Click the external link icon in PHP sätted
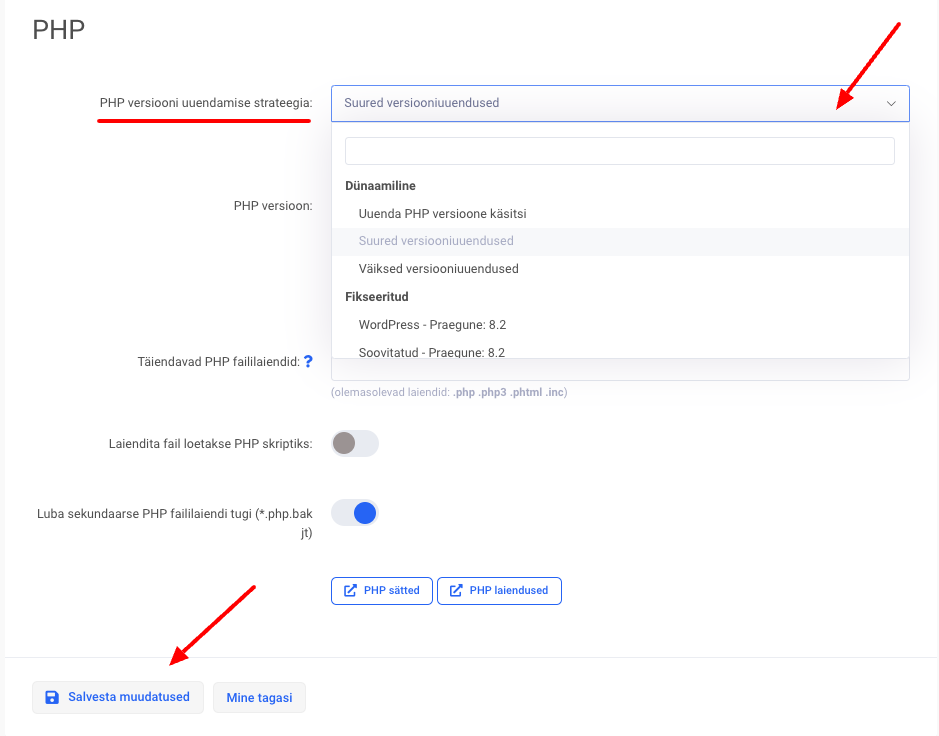 (x=350, y=591)
